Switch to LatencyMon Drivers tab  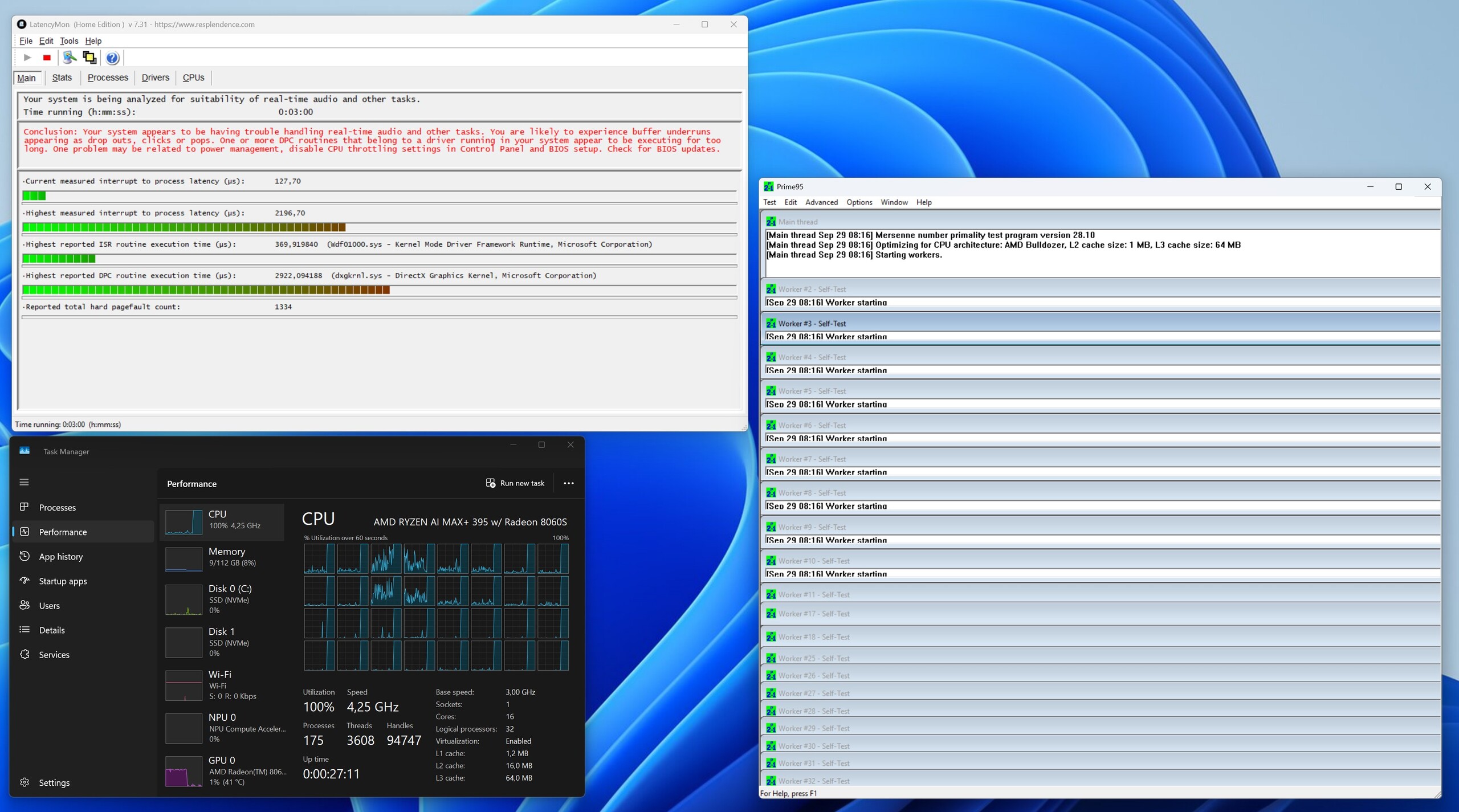click(x=155, y=77)
